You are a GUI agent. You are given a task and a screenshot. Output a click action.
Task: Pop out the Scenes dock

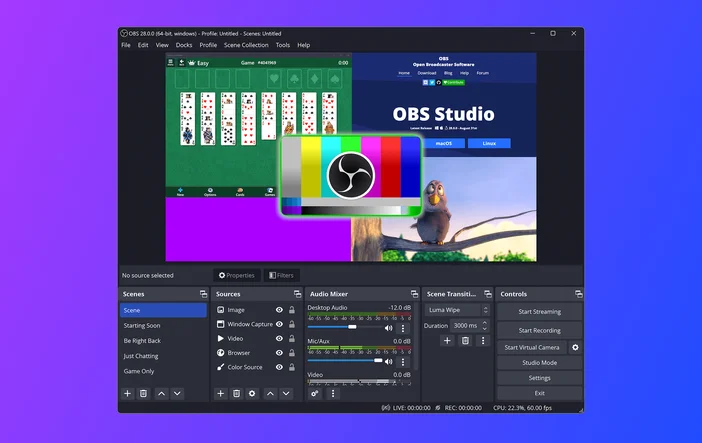203,294
